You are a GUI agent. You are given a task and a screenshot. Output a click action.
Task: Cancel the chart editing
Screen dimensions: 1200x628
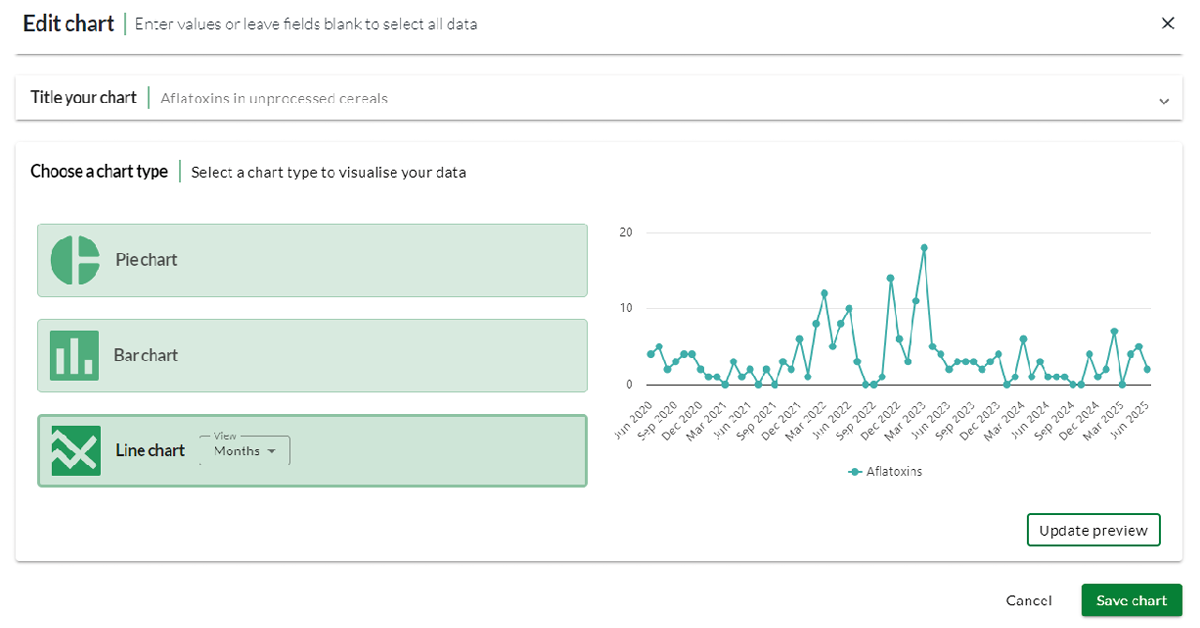click(x=1028, y=600)
